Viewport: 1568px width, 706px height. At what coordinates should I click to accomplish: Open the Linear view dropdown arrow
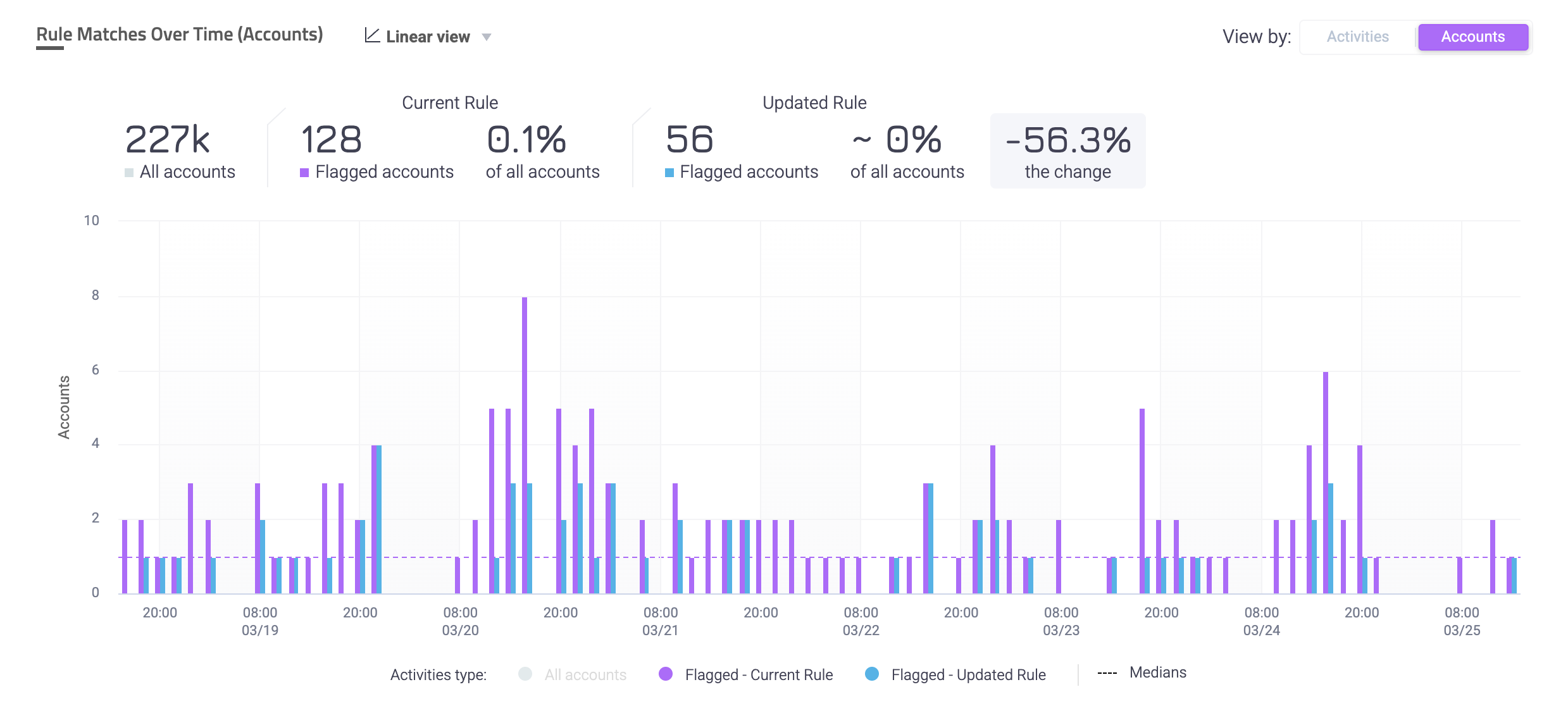(487, 37)
